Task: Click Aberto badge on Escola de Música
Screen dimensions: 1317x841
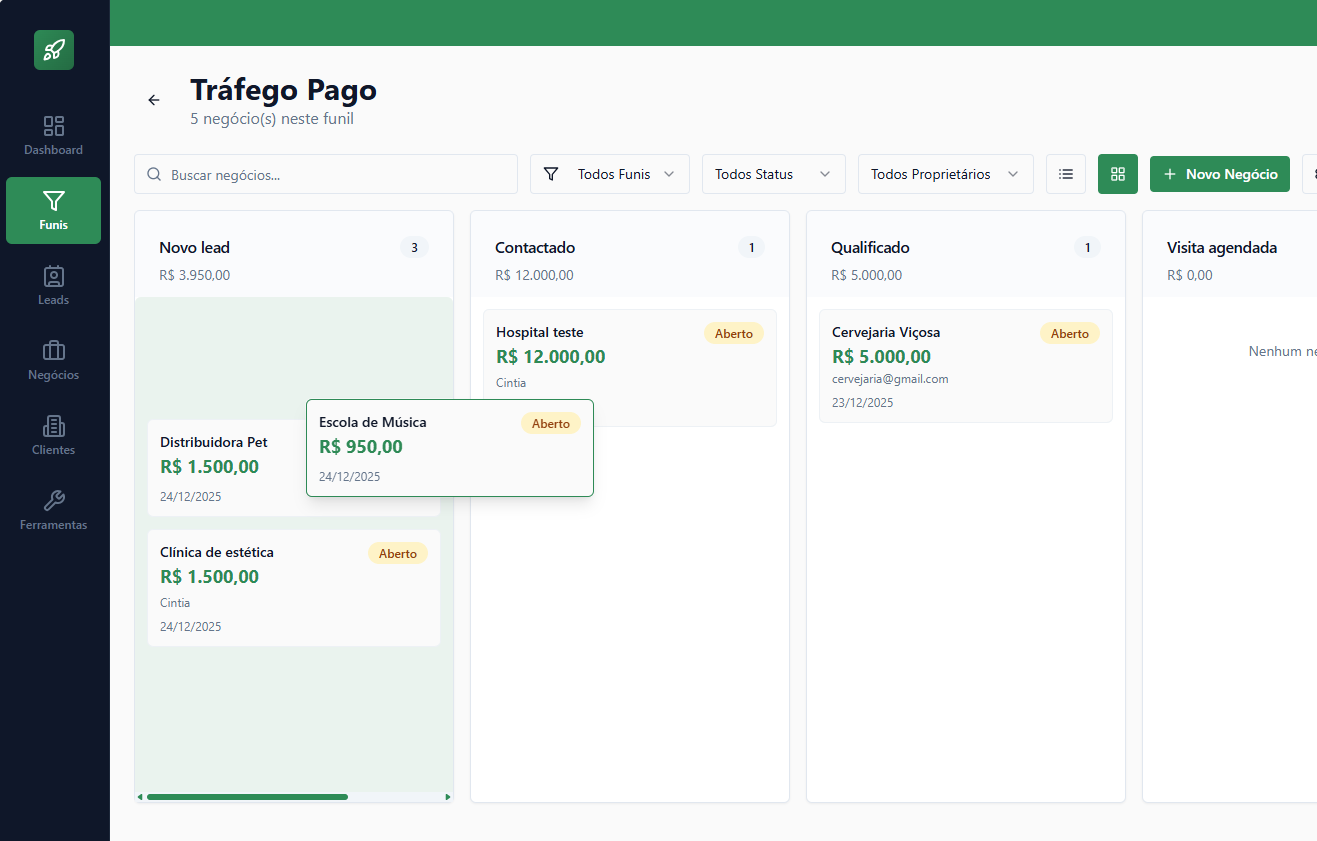Action: 551,423
